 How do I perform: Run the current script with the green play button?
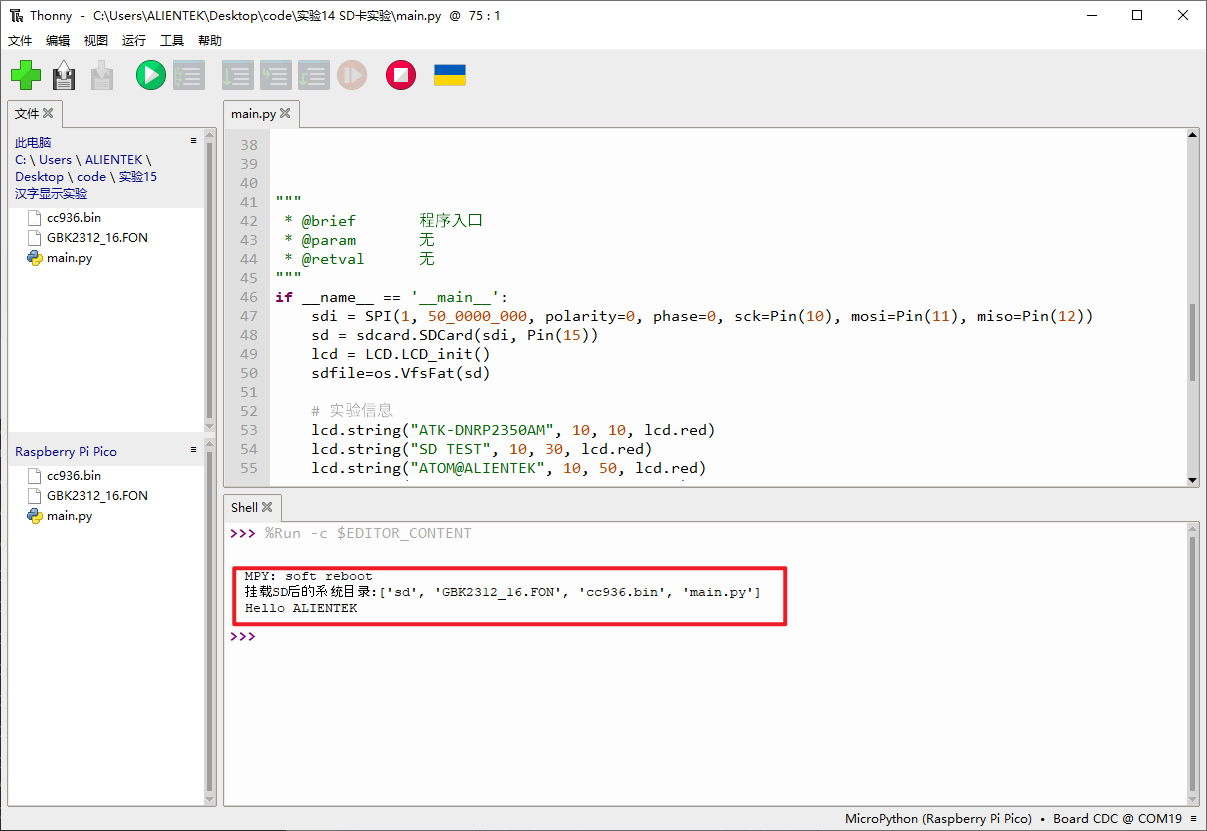point(151,75)
